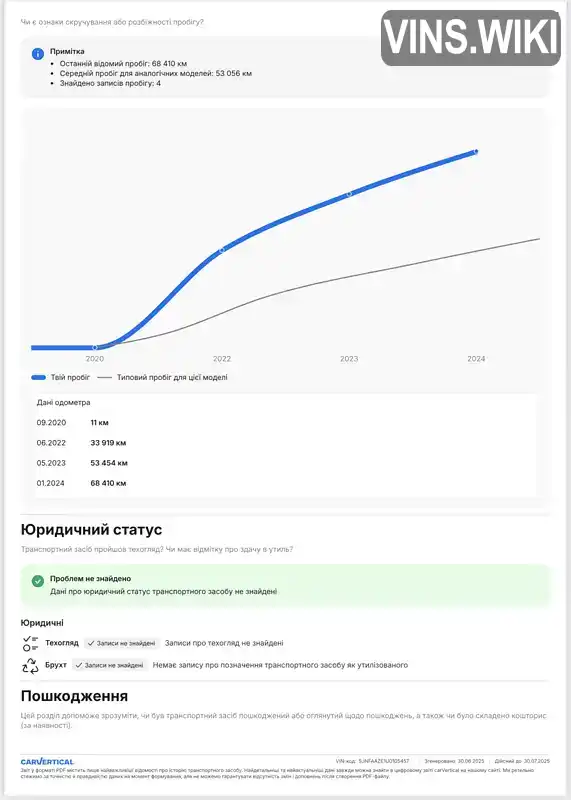Viewport: 571px width, 800px height.
Task: Select the 2023 data point on chart
Action: (349, 194)
